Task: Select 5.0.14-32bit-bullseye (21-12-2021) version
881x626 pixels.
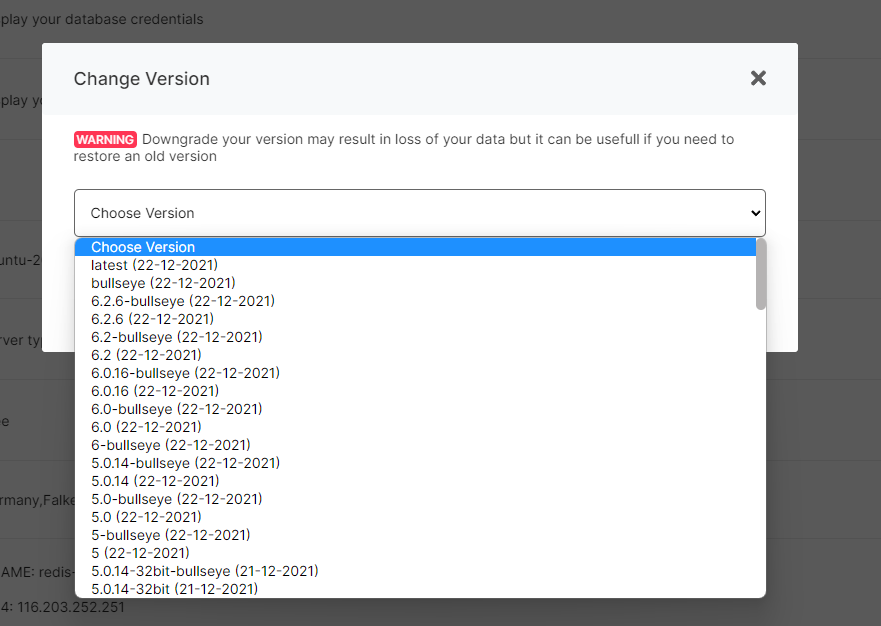Action: pyautogui.click(x=205, y=571)
